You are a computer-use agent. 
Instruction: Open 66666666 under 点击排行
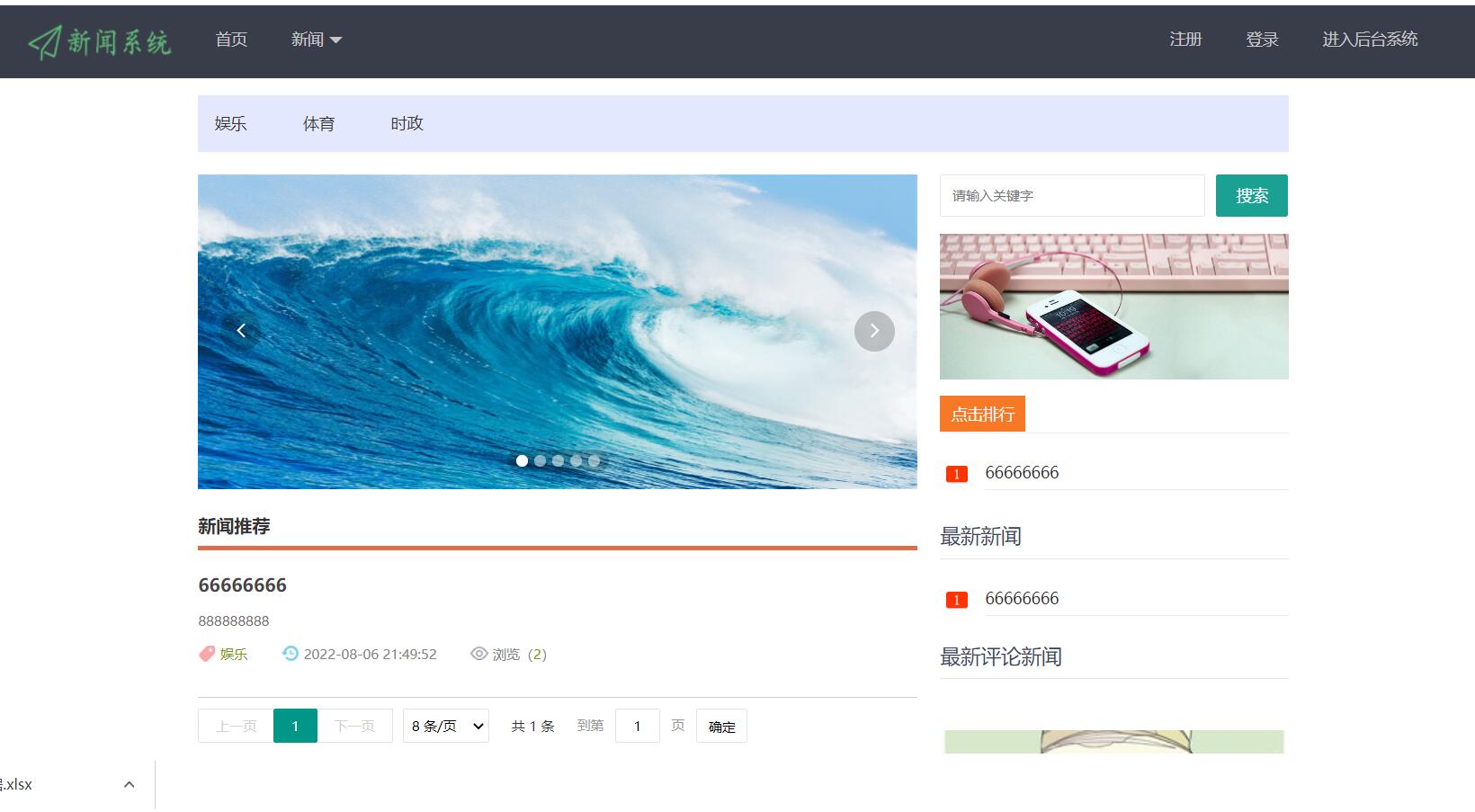(1022, 472)
